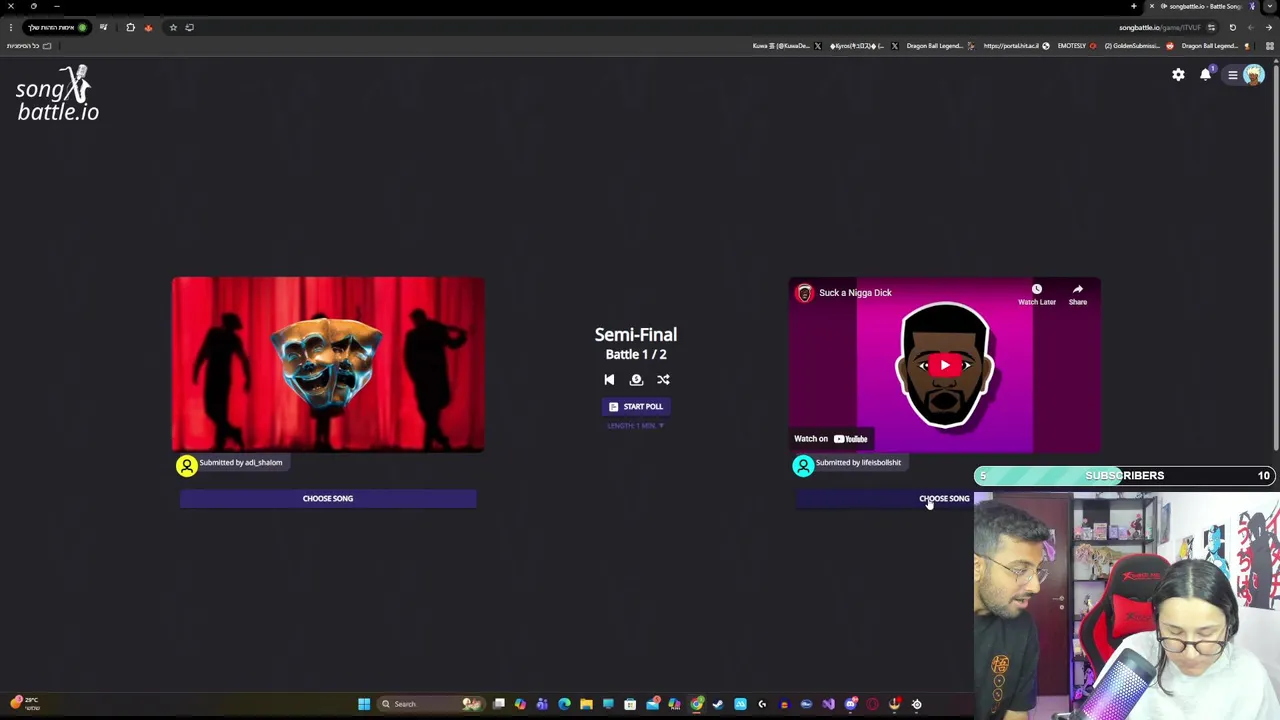
Task: Open the hamburger menu in header
Action: coord(1233,75)
